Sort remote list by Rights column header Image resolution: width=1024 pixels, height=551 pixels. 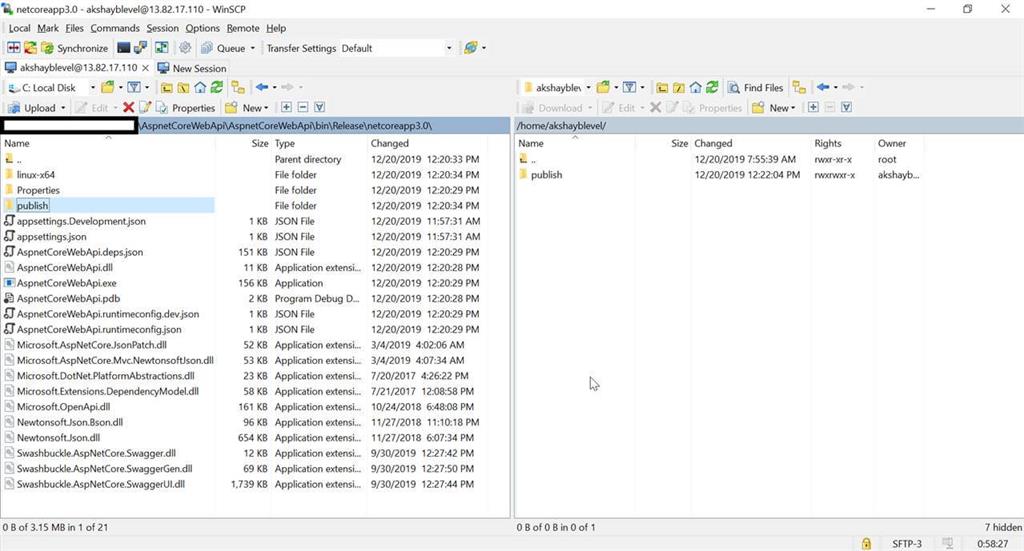828,144
